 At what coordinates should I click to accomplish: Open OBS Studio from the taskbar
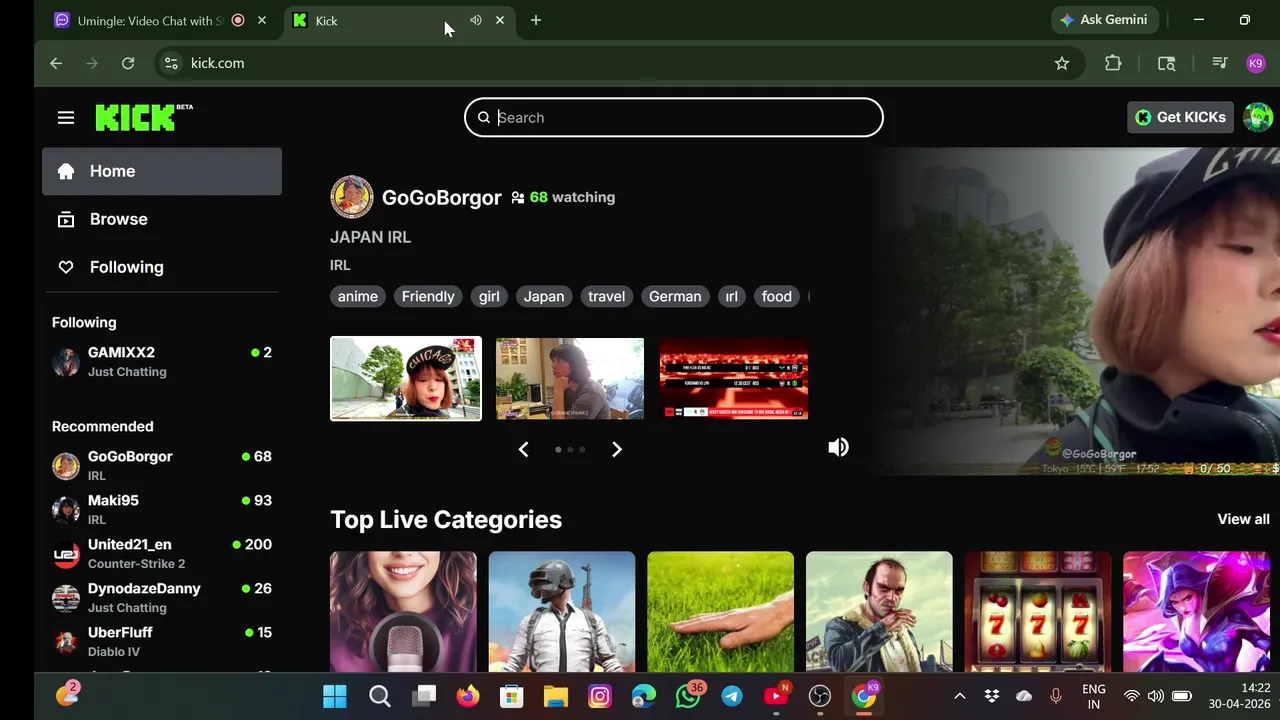coord(820,696)
